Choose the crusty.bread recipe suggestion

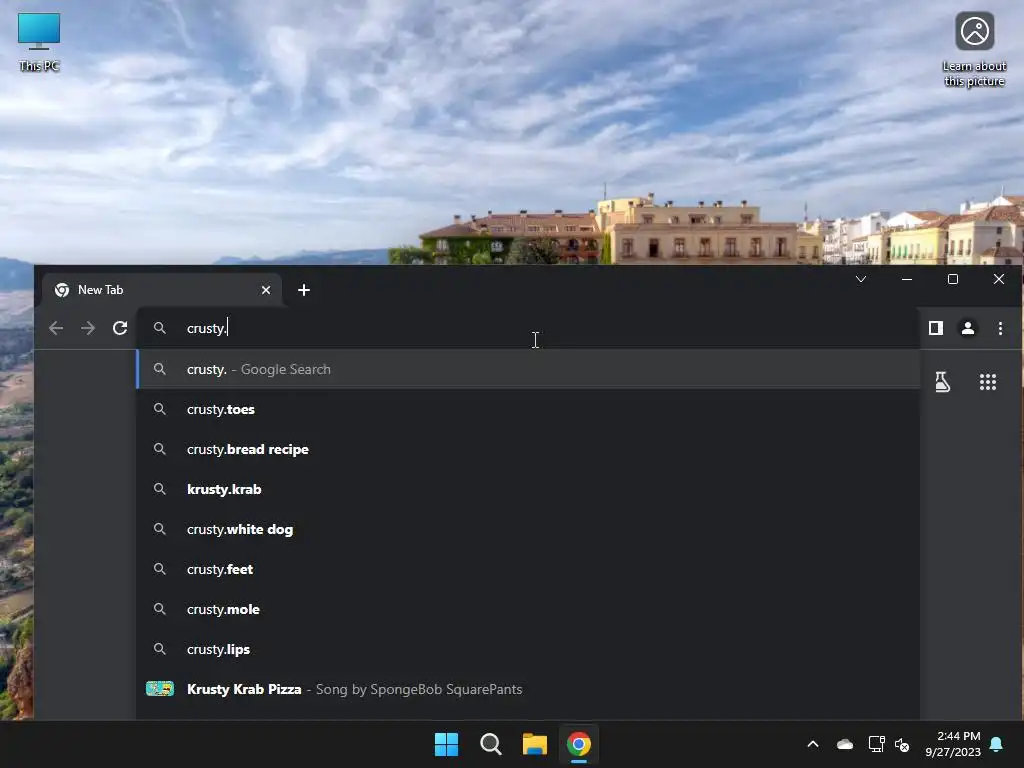coord(528,449)
